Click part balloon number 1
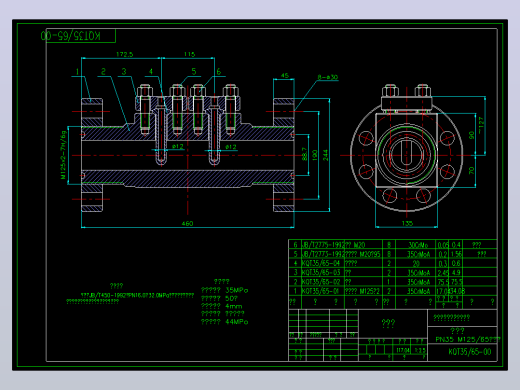Image resolution: width=520 pixels, height=390 pixels. 77,72
